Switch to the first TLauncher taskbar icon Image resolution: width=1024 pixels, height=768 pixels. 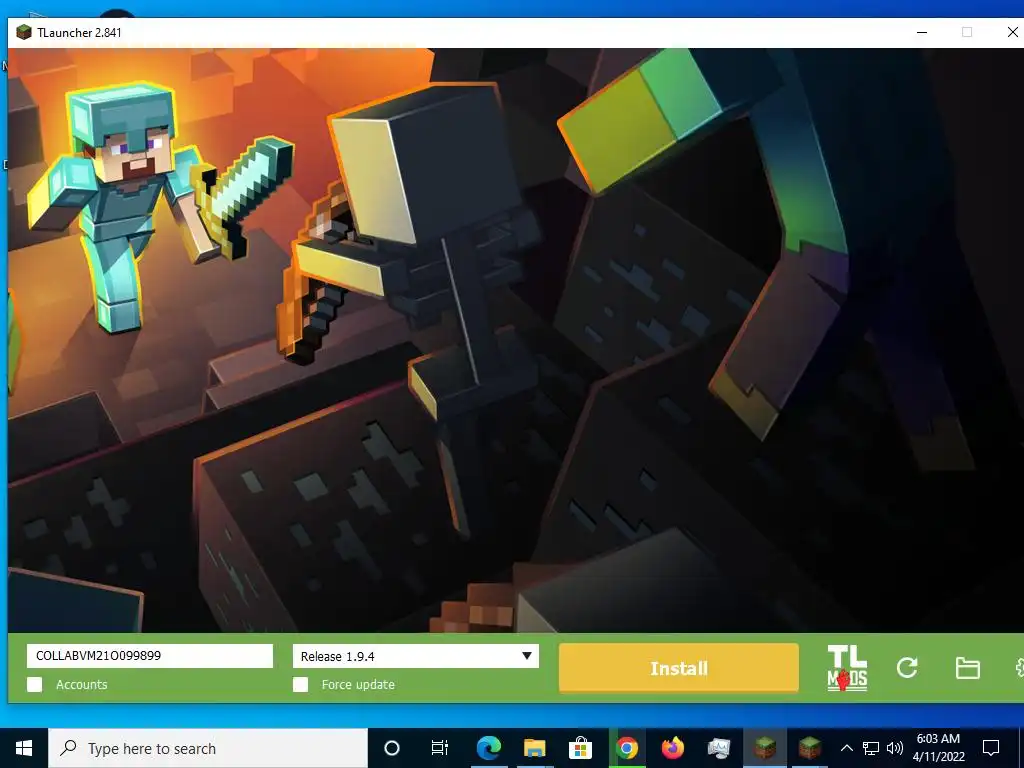[765, 748]
